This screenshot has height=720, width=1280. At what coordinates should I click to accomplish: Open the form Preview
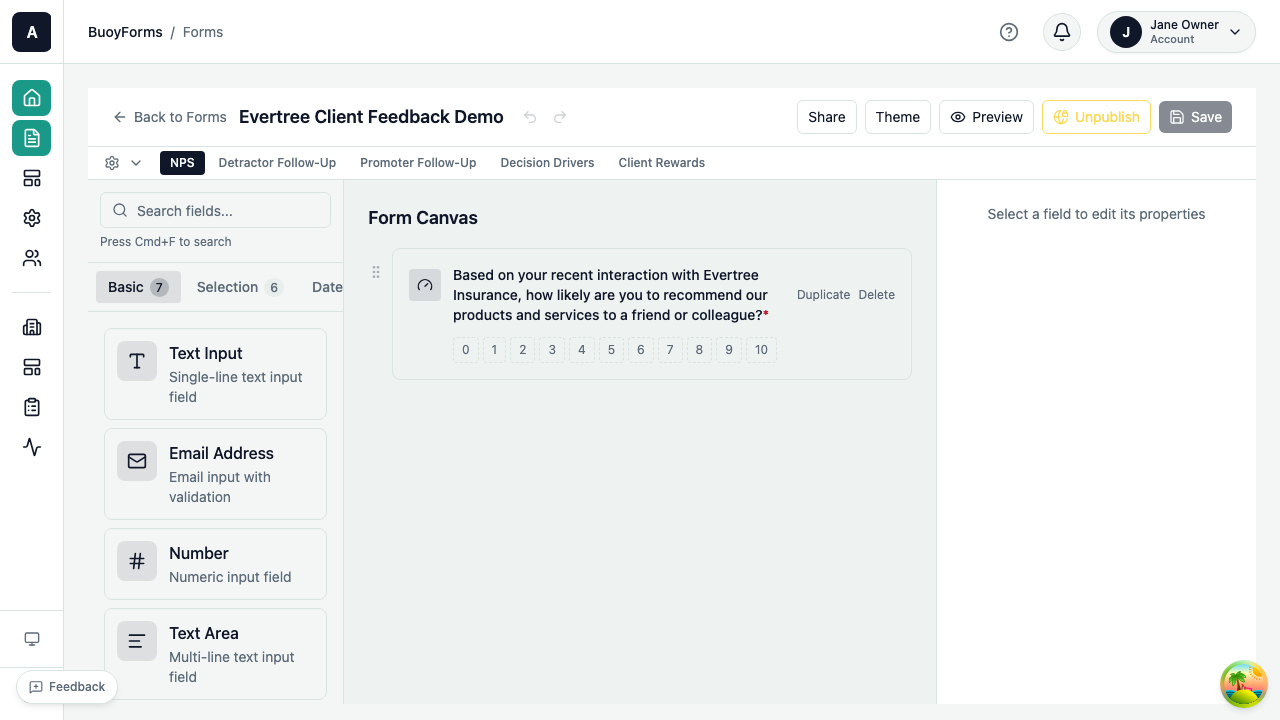coord(986,117)
